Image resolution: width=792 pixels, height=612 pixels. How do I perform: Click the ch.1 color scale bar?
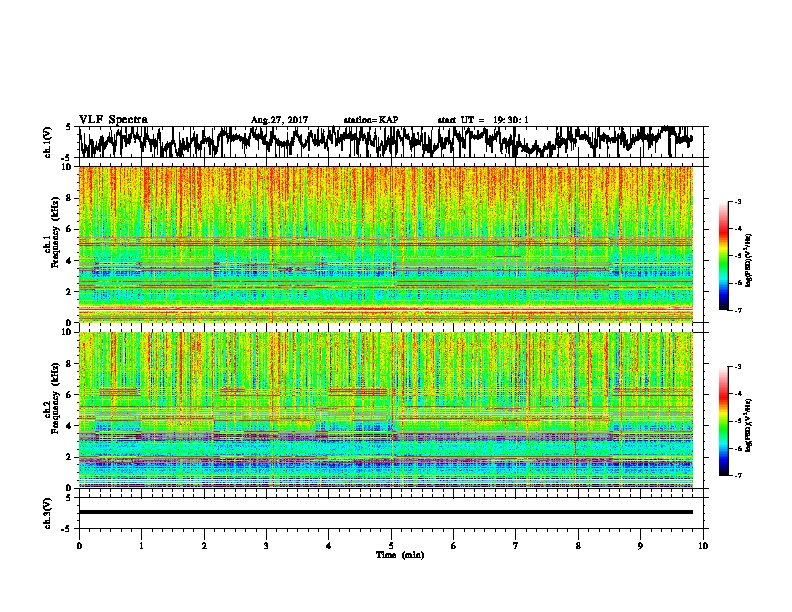[723, 256]
